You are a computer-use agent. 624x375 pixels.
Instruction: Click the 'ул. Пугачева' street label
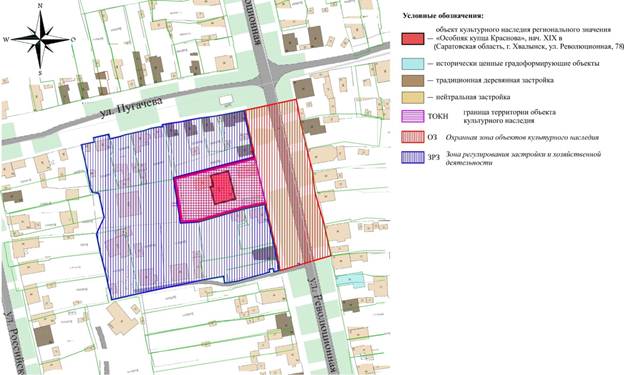(131, 107)
